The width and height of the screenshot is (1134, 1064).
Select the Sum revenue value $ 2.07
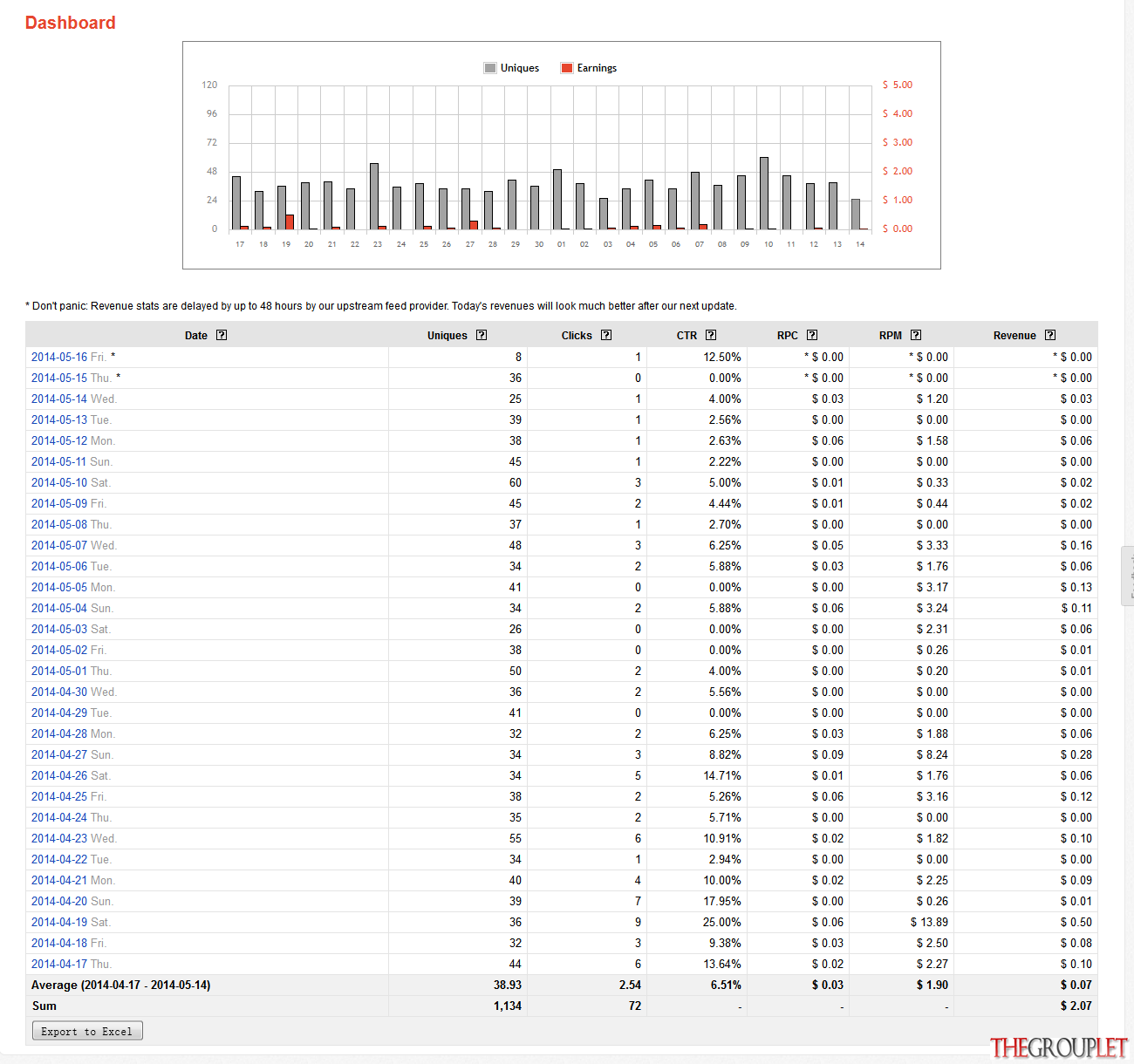(x=1076, y=1006)
